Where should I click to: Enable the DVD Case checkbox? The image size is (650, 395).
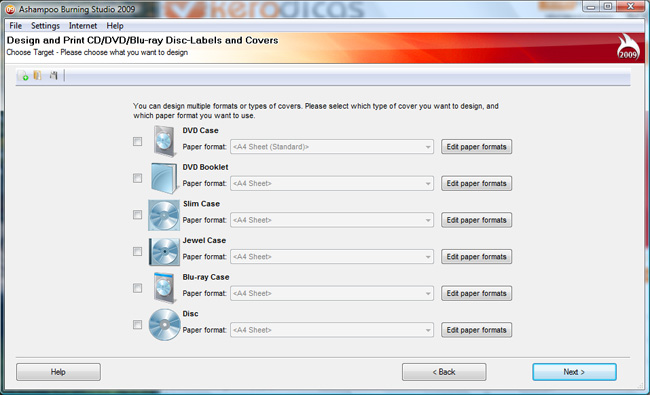[x=137, y=141]
